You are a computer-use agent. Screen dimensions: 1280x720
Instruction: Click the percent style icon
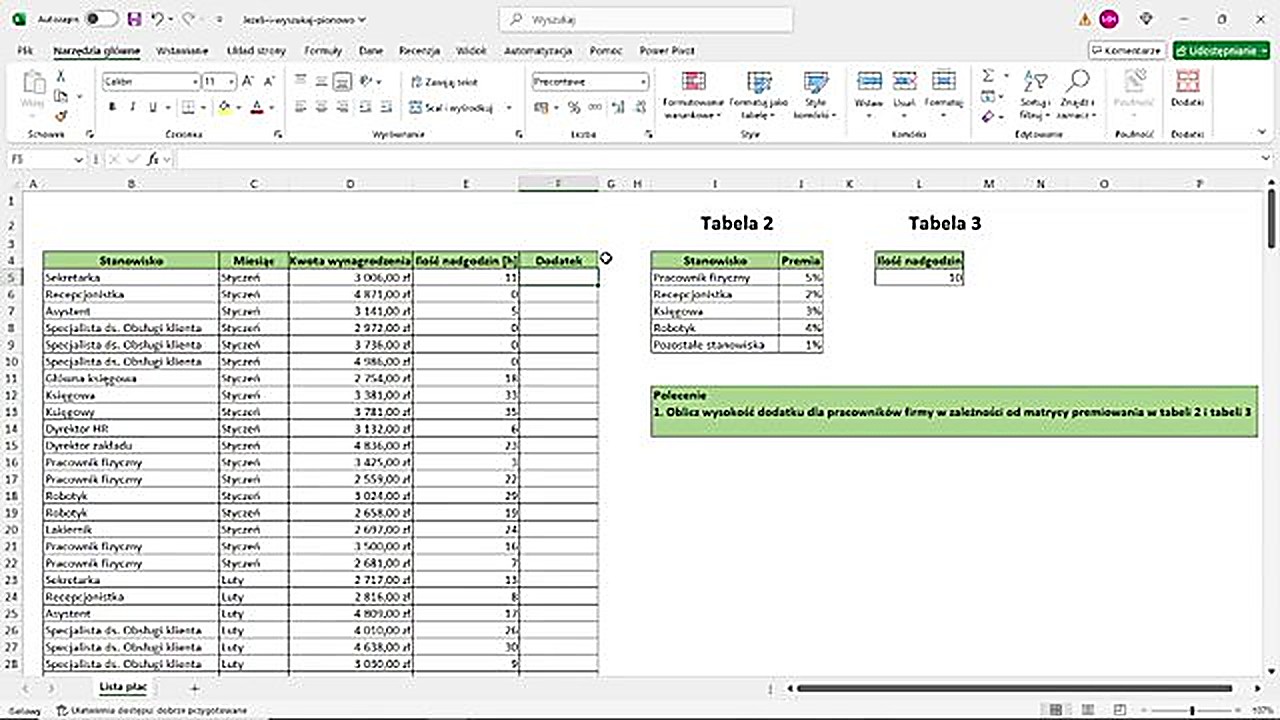point(575,107)
